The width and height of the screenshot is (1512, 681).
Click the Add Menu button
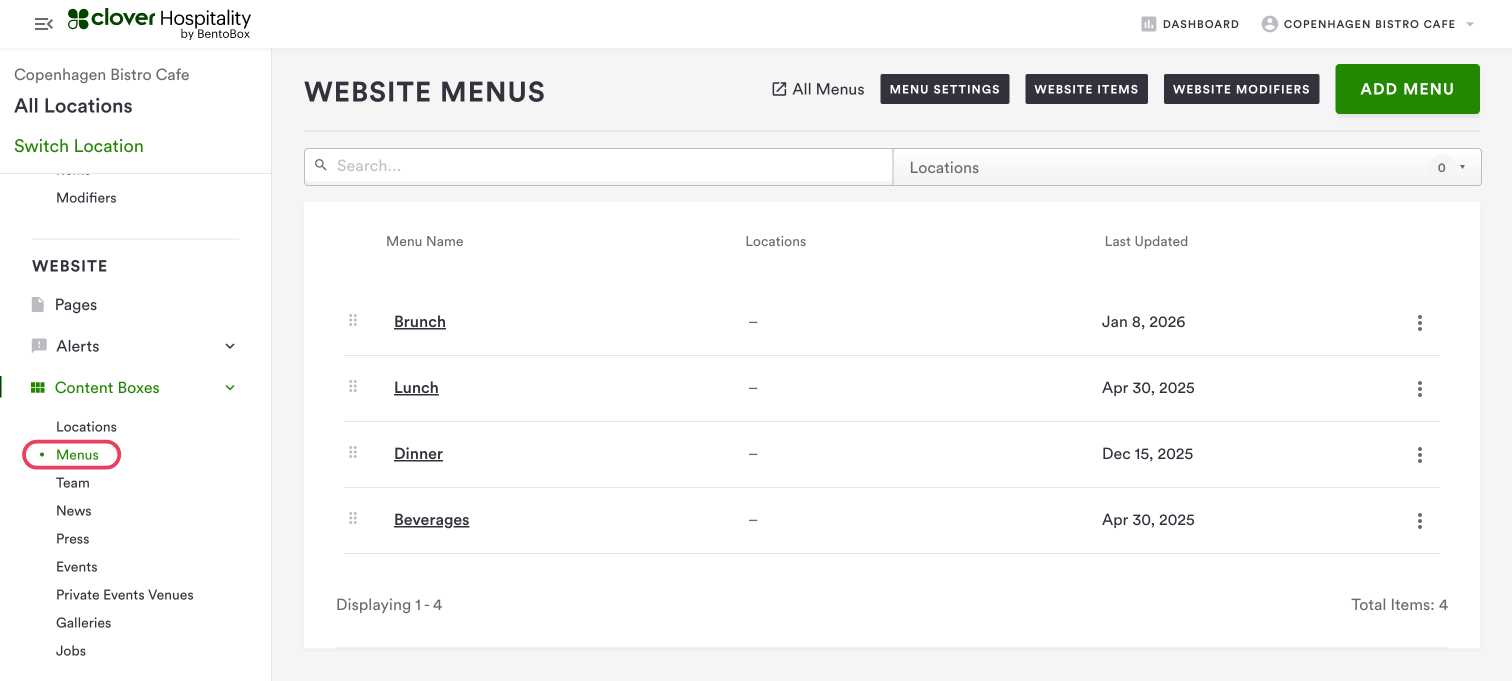point(1407,89)
